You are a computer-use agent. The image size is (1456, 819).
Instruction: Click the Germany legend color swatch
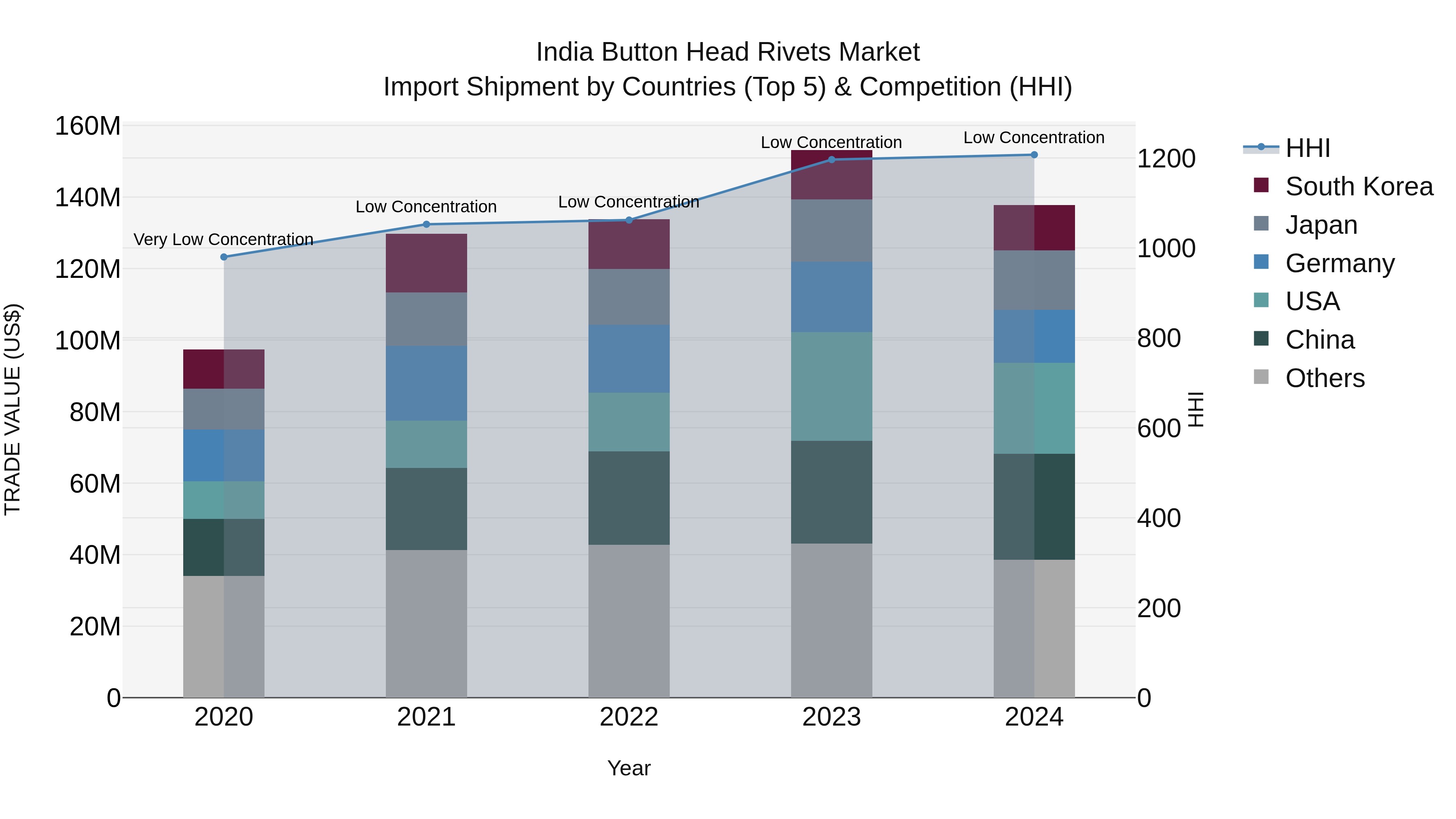coord(1261,262)
